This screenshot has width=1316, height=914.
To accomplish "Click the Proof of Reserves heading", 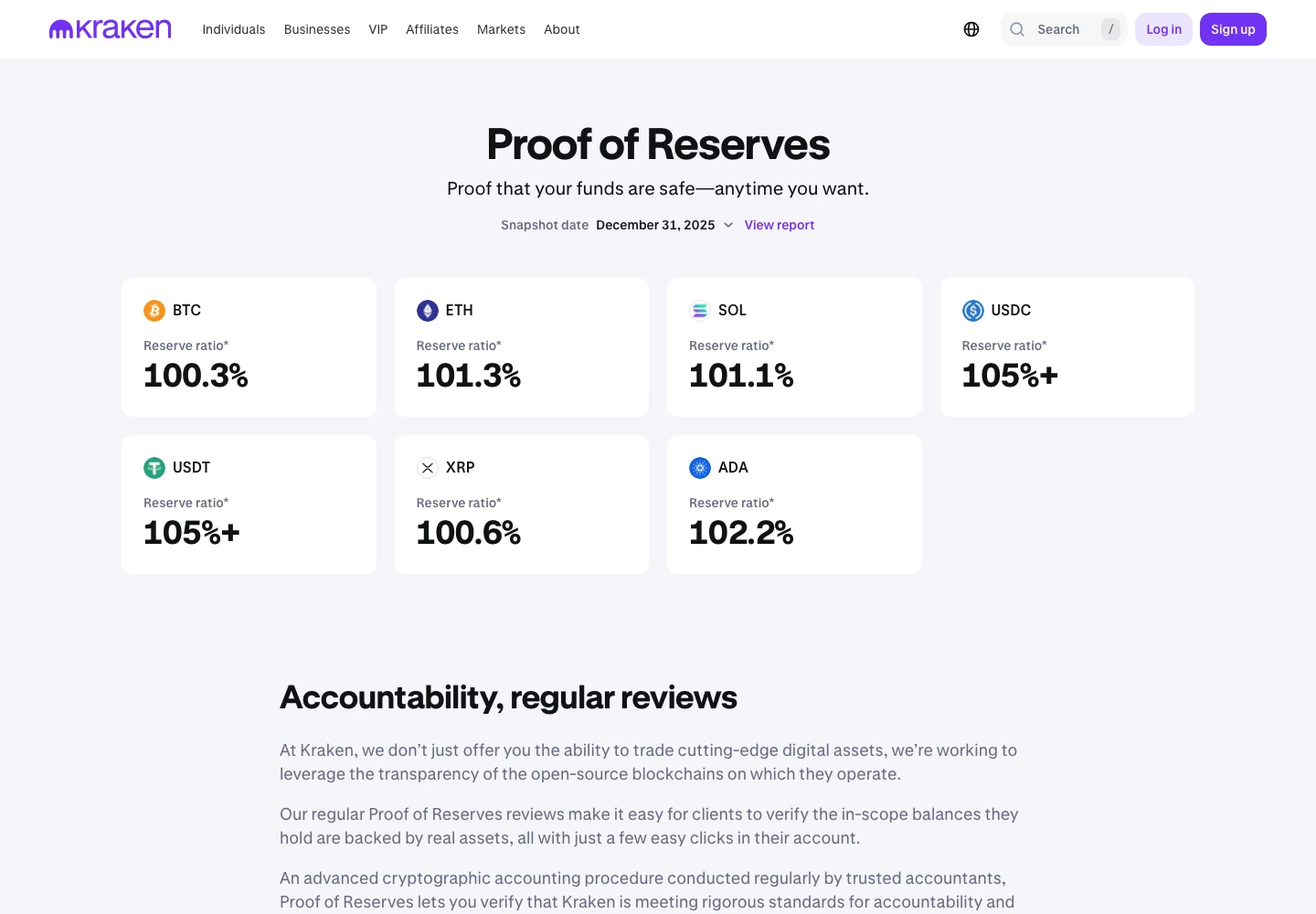I will click(658, 144).
